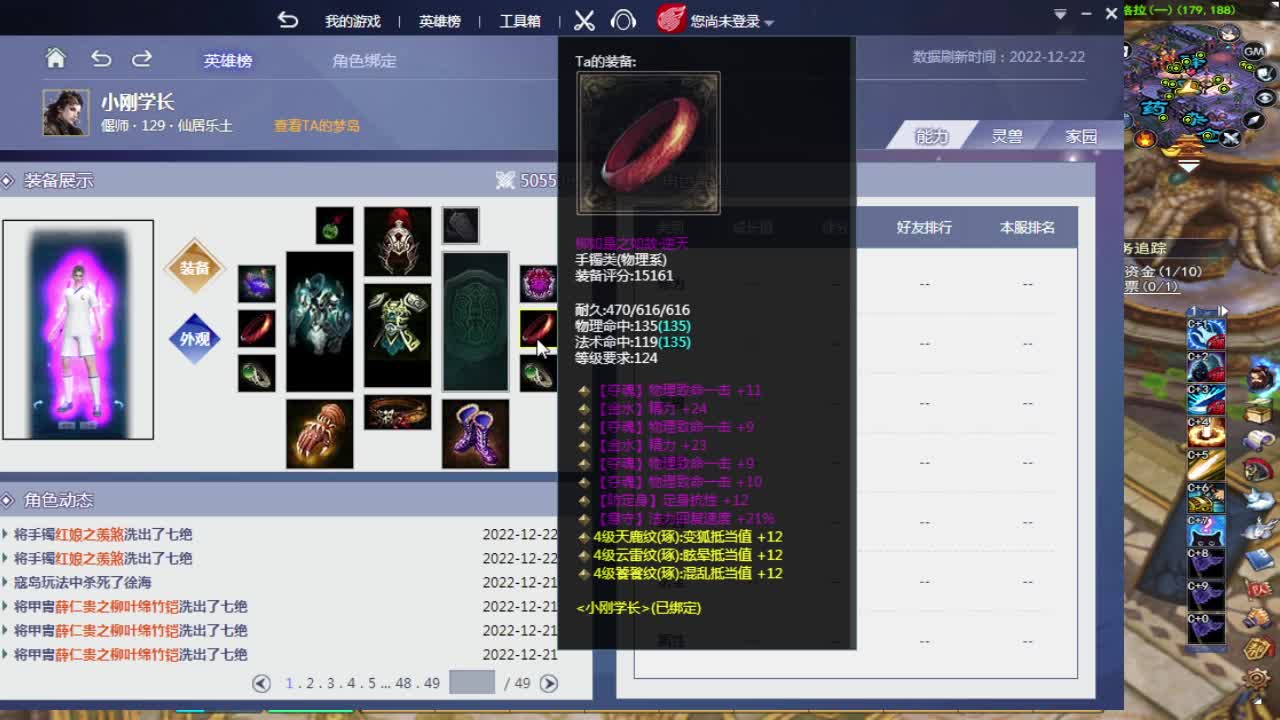
Task: Select the magenta ornament slot on right column
Action: [538, 284]
